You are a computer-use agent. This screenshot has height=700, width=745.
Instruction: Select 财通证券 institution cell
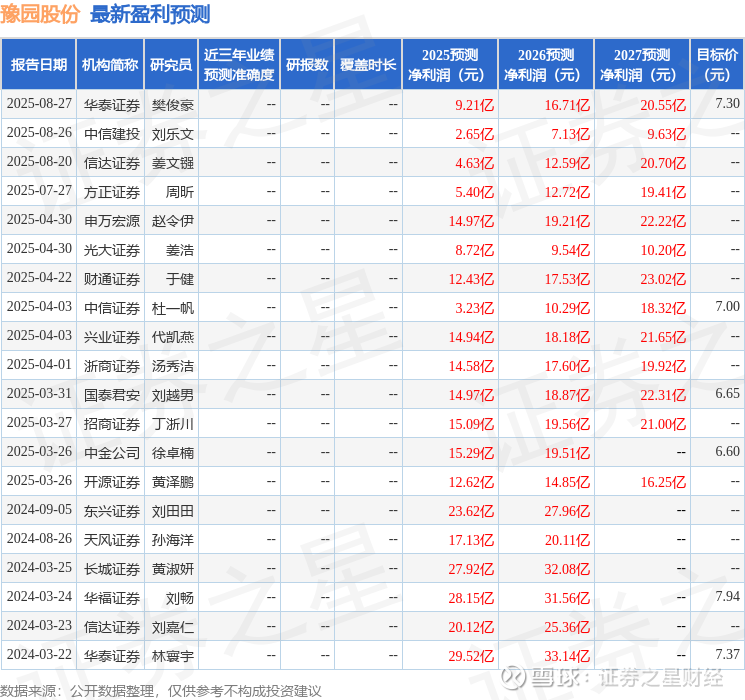[112, 279]
